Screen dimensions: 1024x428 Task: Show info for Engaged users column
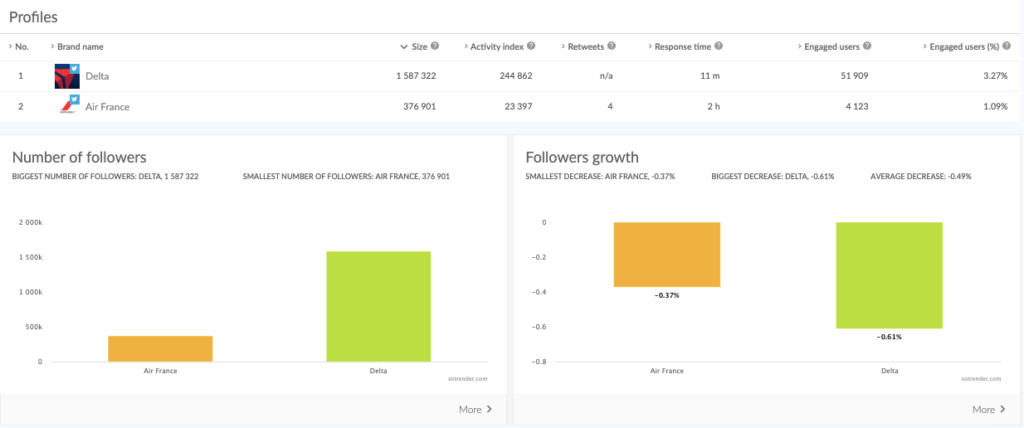click(x=867, y=46)
